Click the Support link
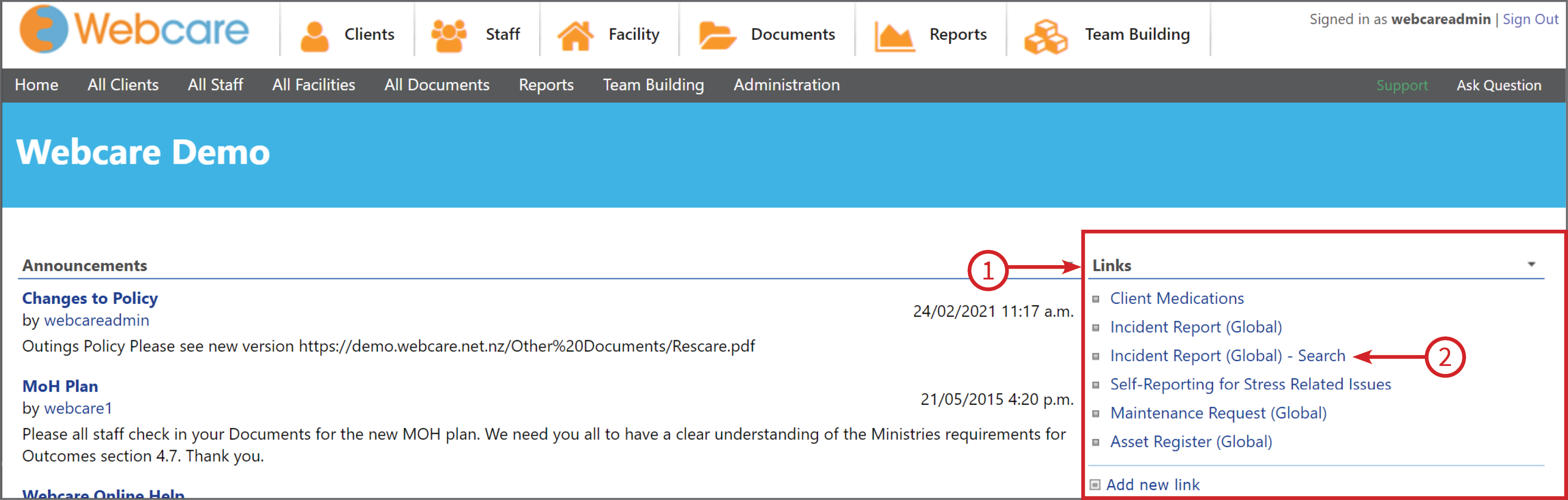This screenshot has height=500, width=1568. click(x=1402, y=85)
